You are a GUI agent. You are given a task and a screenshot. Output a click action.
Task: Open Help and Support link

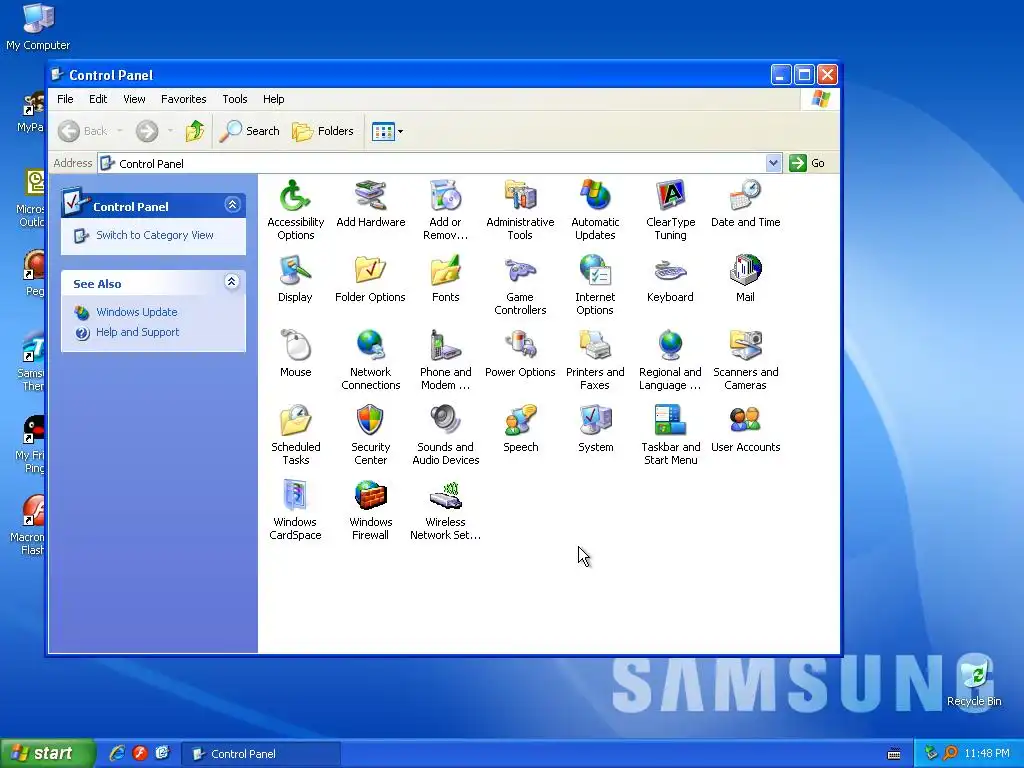(137, 332)
